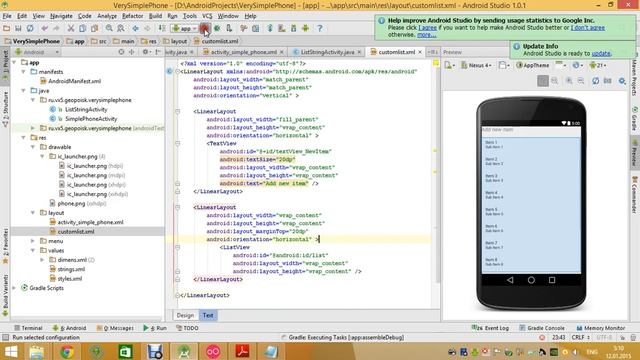Expand the Gradle Scripts node
Viewport: 640px width, 360px height.
click(x=14, y=288)
